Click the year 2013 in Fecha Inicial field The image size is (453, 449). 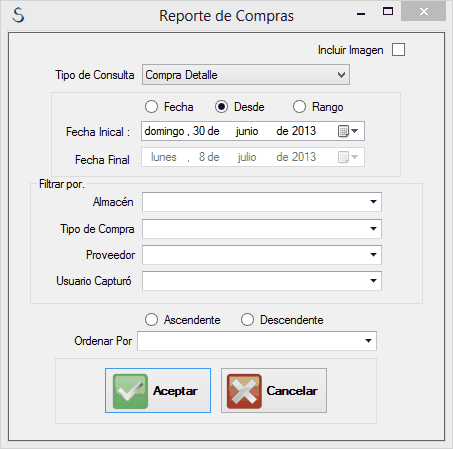point(304,131)
